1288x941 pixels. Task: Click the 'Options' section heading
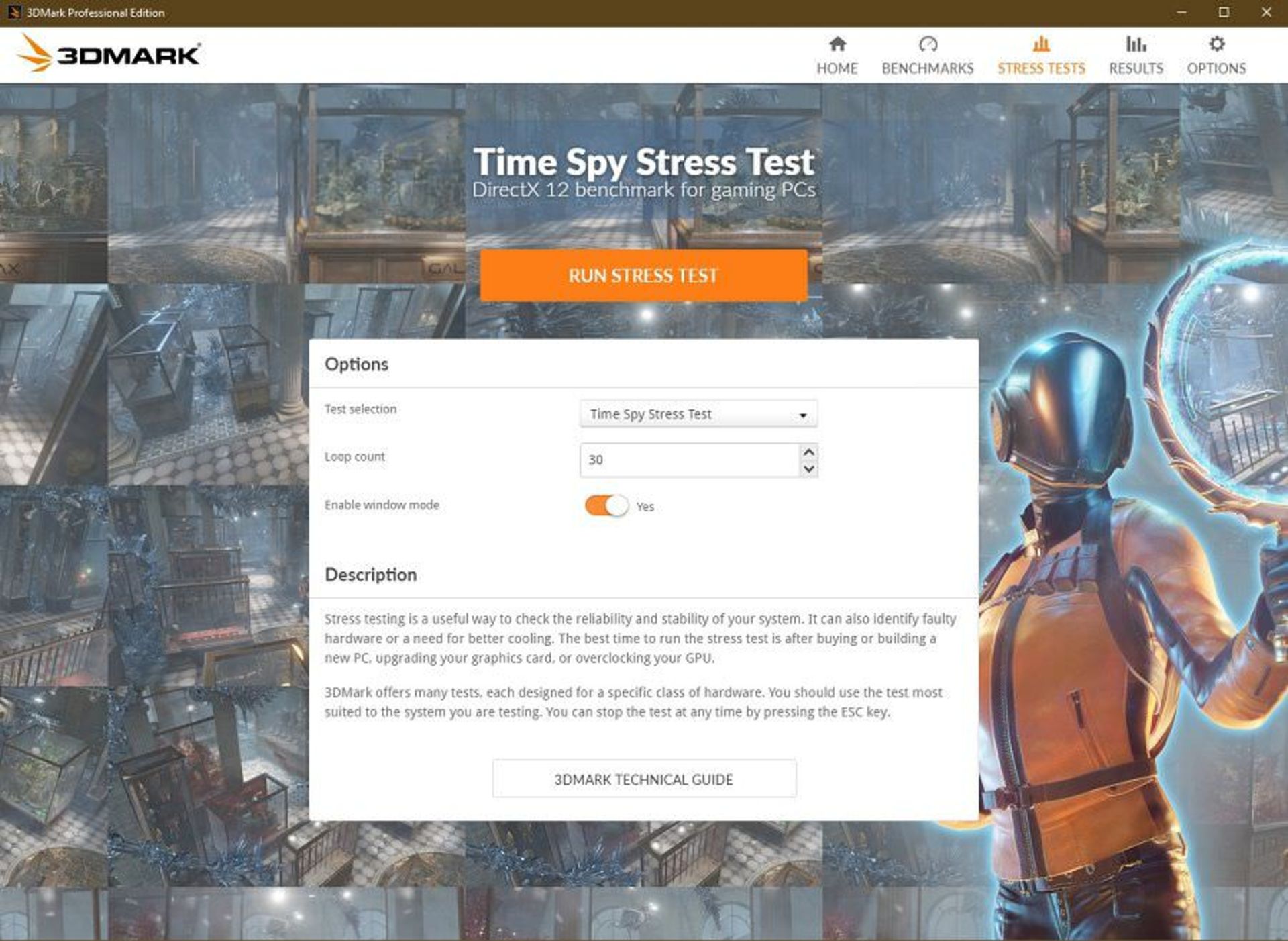coord(356,364)
